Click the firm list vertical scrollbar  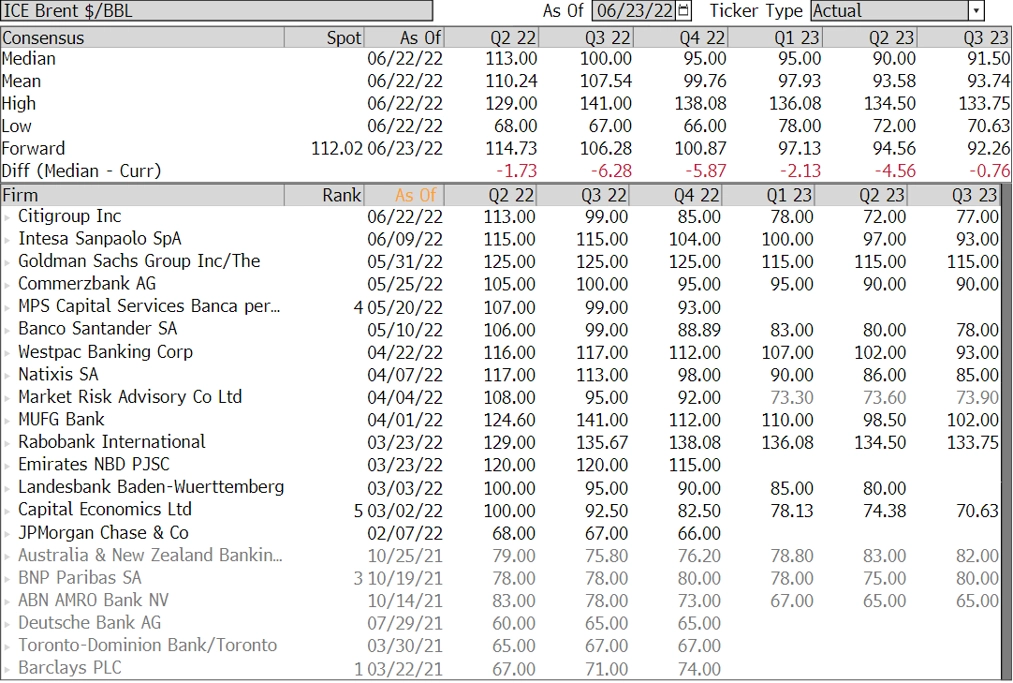pos(1006,432)
